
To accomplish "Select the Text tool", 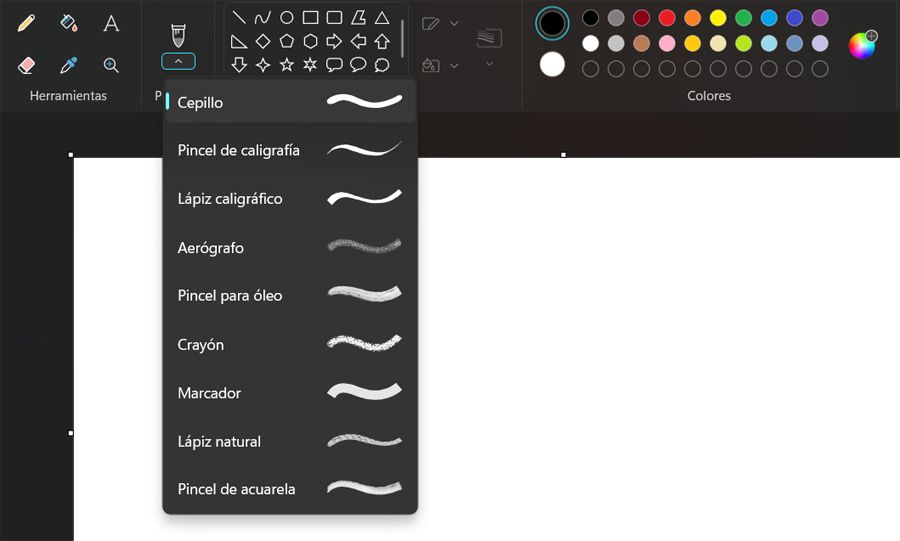I will click(x=111, y=23).
